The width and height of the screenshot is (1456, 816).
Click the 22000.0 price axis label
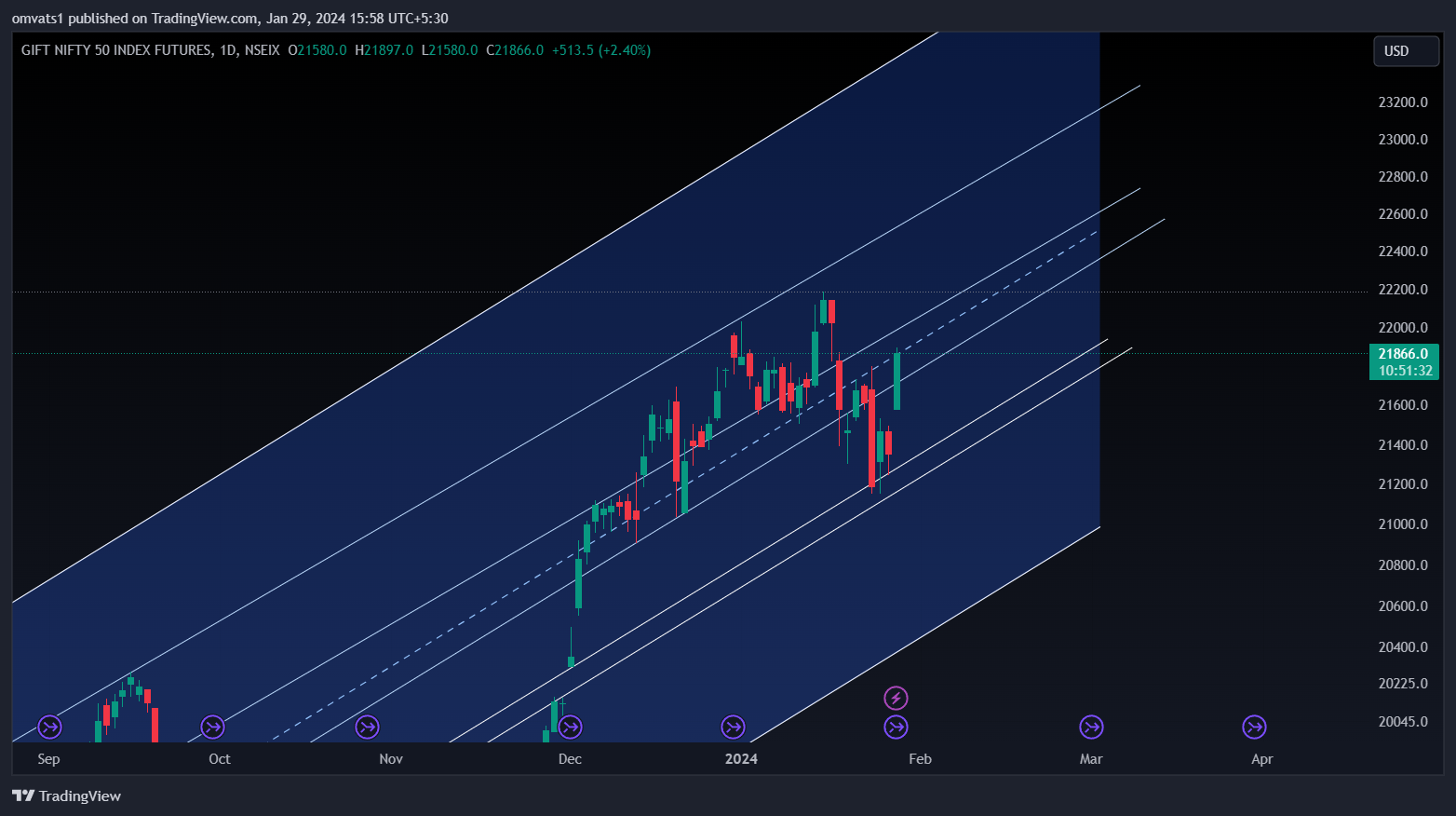1403,328
